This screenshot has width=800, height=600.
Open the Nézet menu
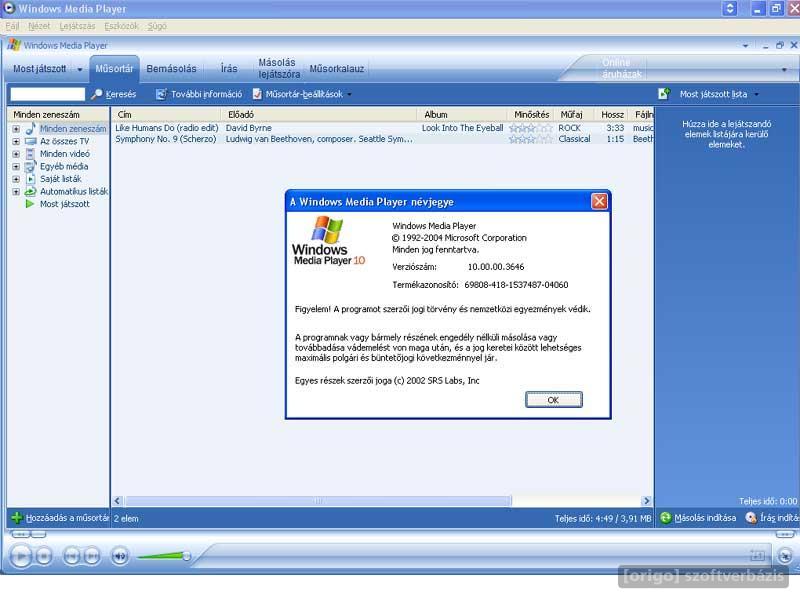click(39, 26)
